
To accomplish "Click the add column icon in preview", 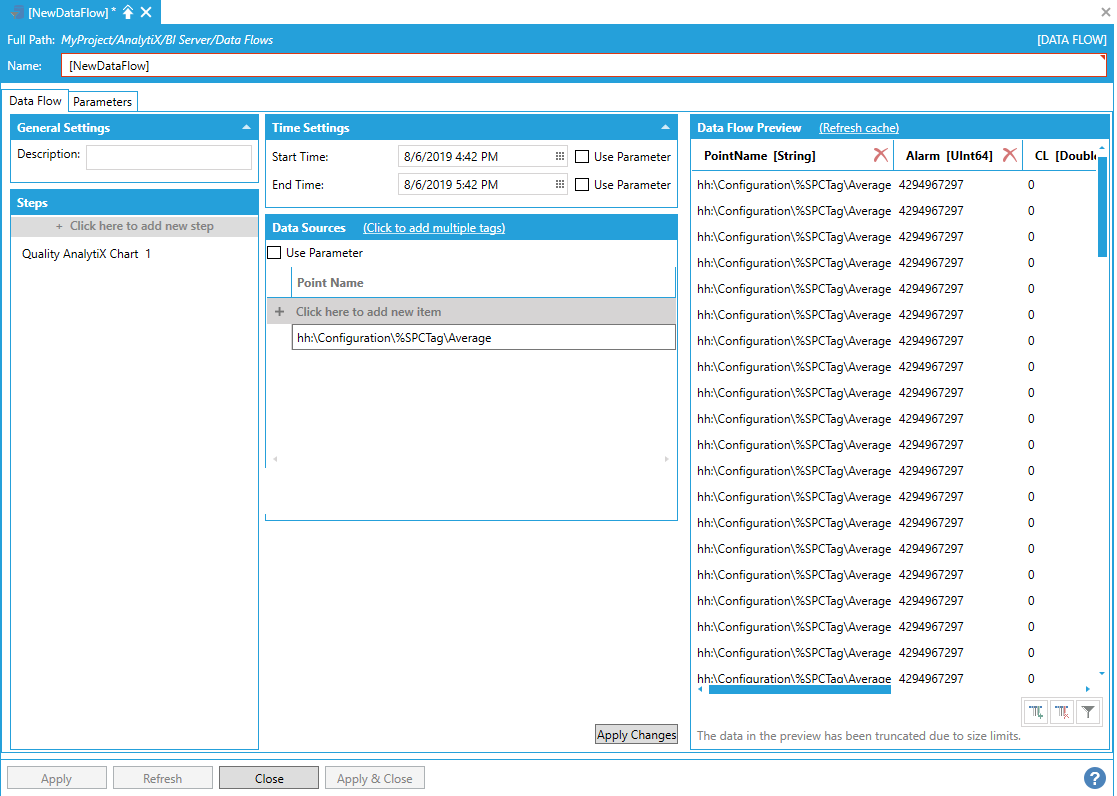I will 1036,712.
